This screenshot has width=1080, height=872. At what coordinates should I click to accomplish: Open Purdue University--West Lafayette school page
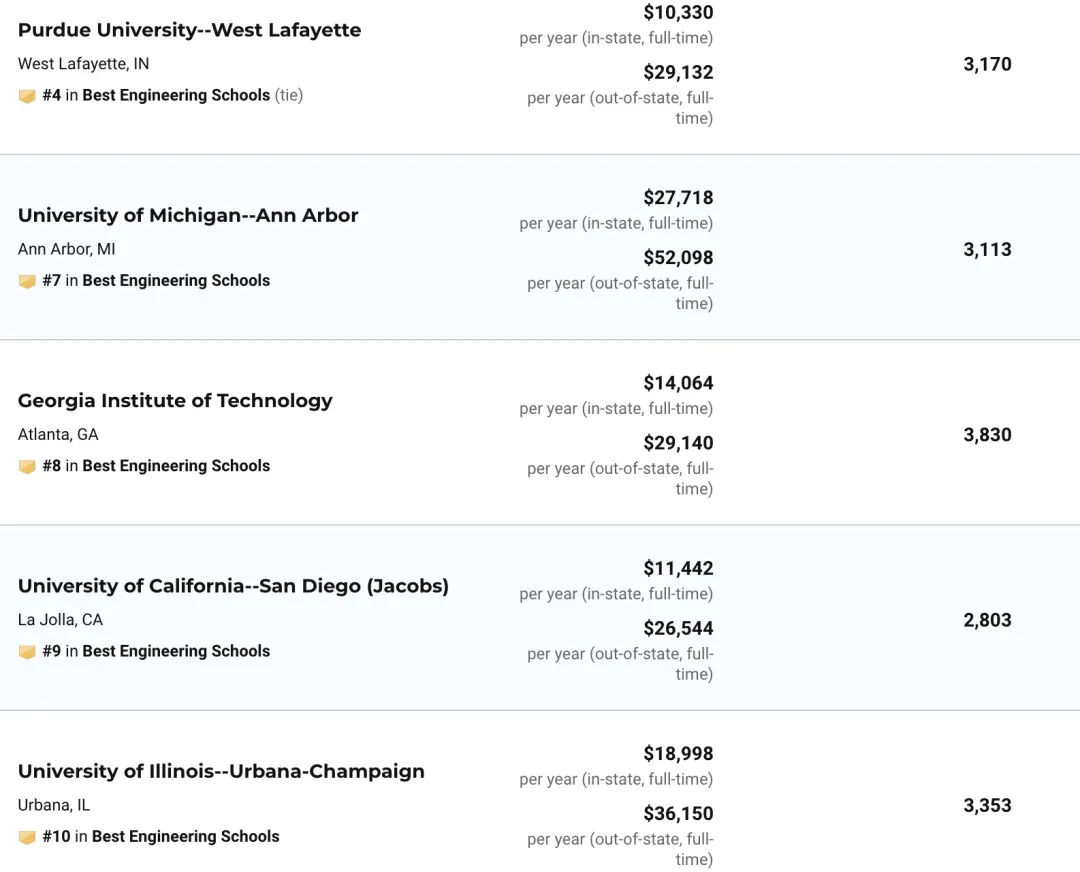pos(189,30)
